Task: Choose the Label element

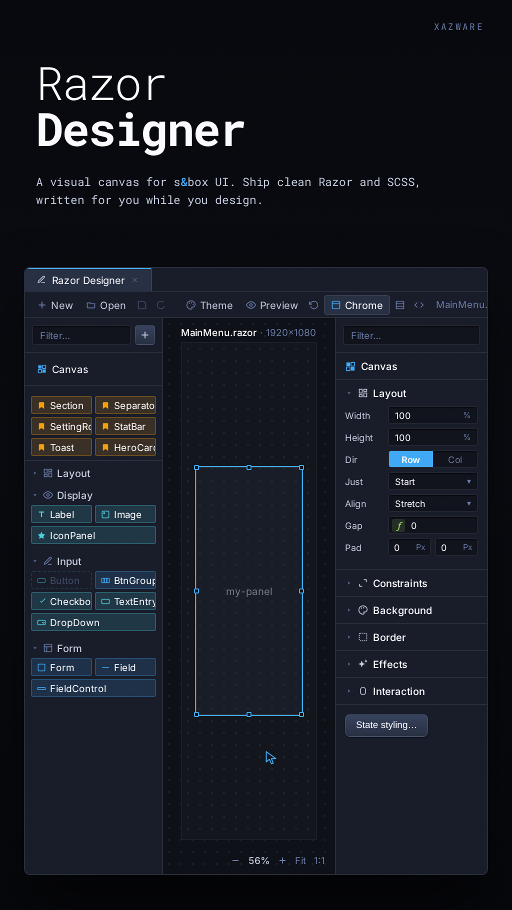Action: coord(62,514)
